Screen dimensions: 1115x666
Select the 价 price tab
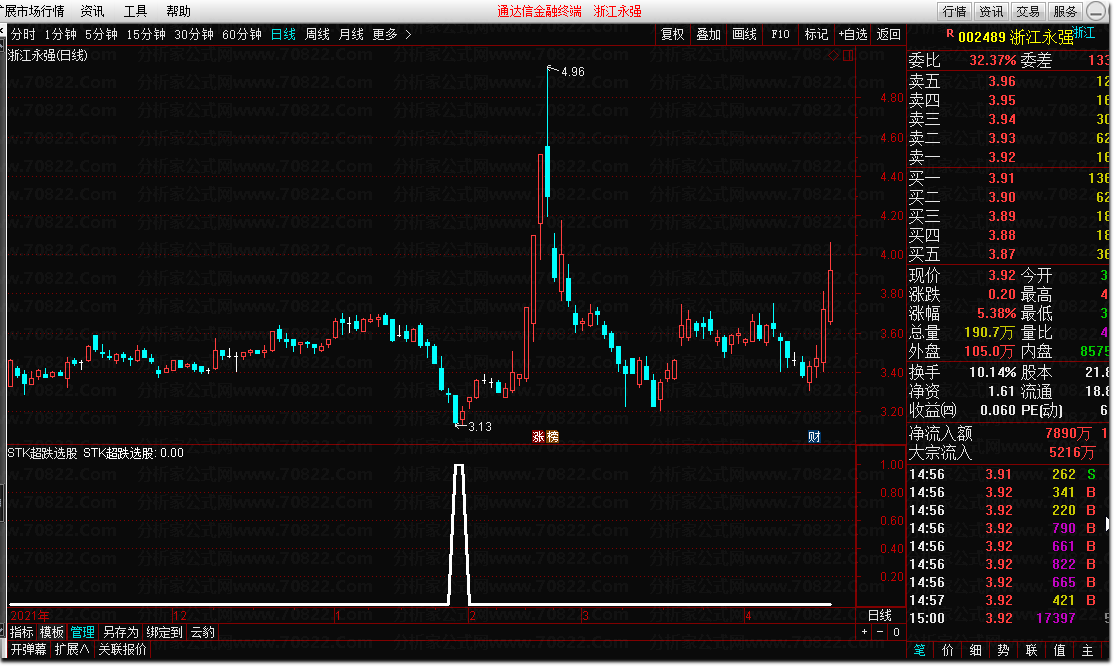coord(948,650)
